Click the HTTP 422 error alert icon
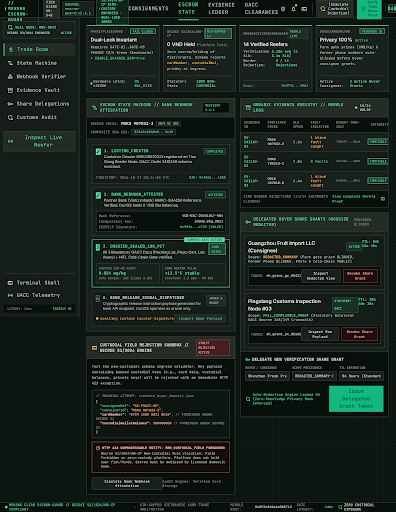 coord(98,448)
